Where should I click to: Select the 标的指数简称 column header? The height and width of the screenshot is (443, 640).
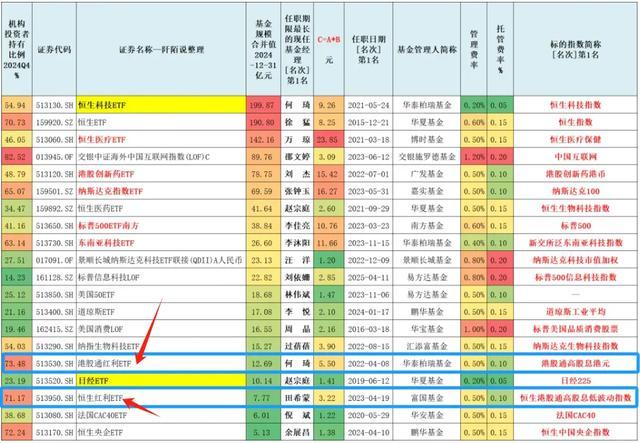(575, 50)
